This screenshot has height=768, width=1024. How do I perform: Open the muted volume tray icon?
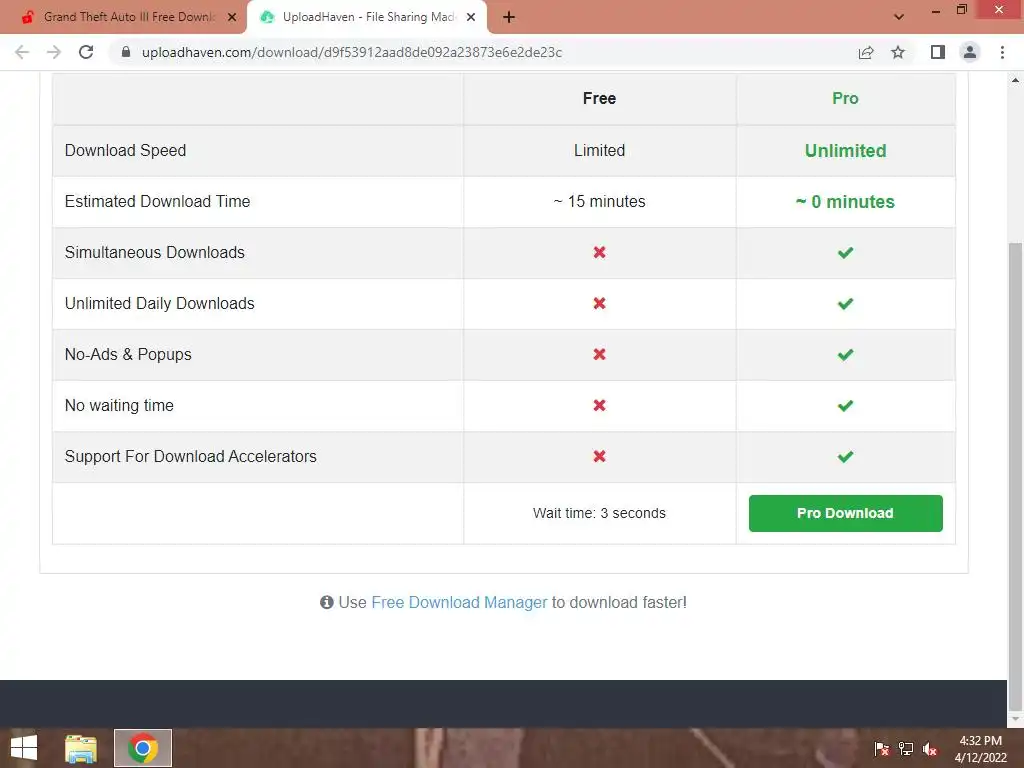930,749
